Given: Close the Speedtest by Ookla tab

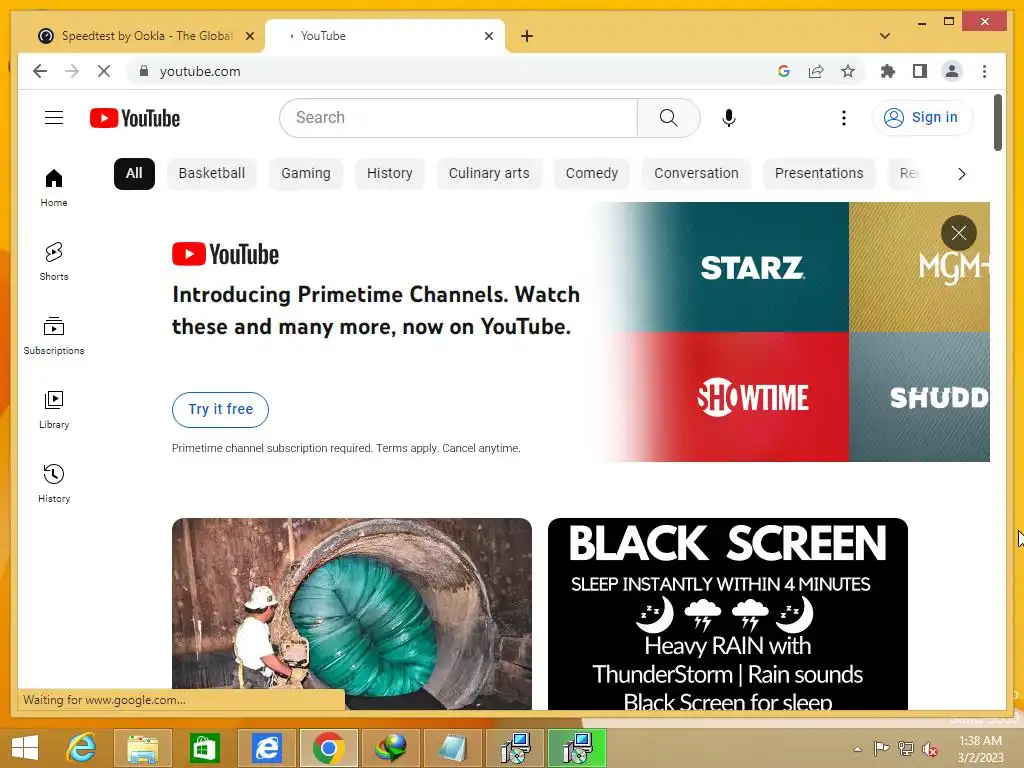Looking at the screenshot, I should (x=249, y=36).
